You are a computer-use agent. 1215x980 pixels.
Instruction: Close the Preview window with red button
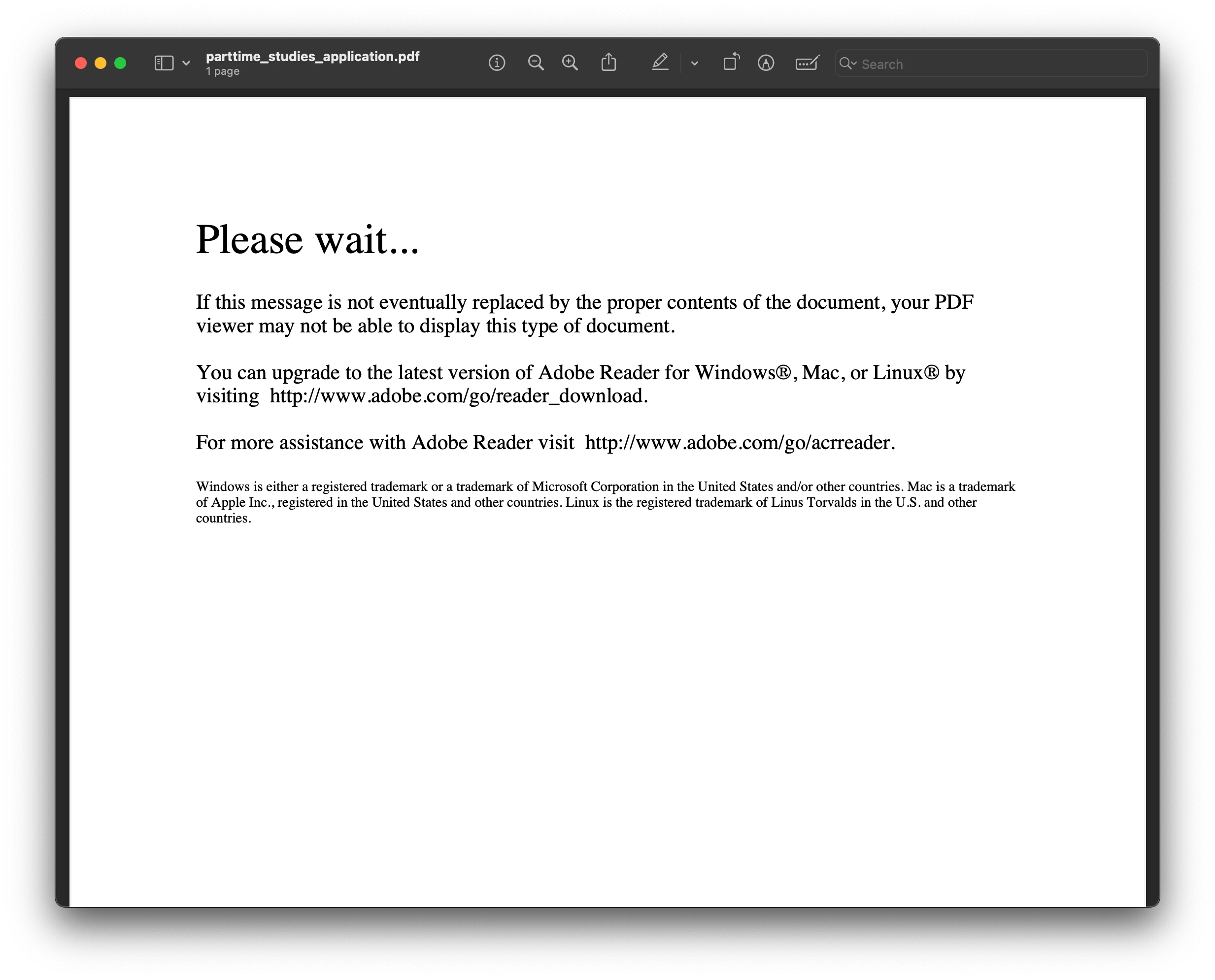81,63
